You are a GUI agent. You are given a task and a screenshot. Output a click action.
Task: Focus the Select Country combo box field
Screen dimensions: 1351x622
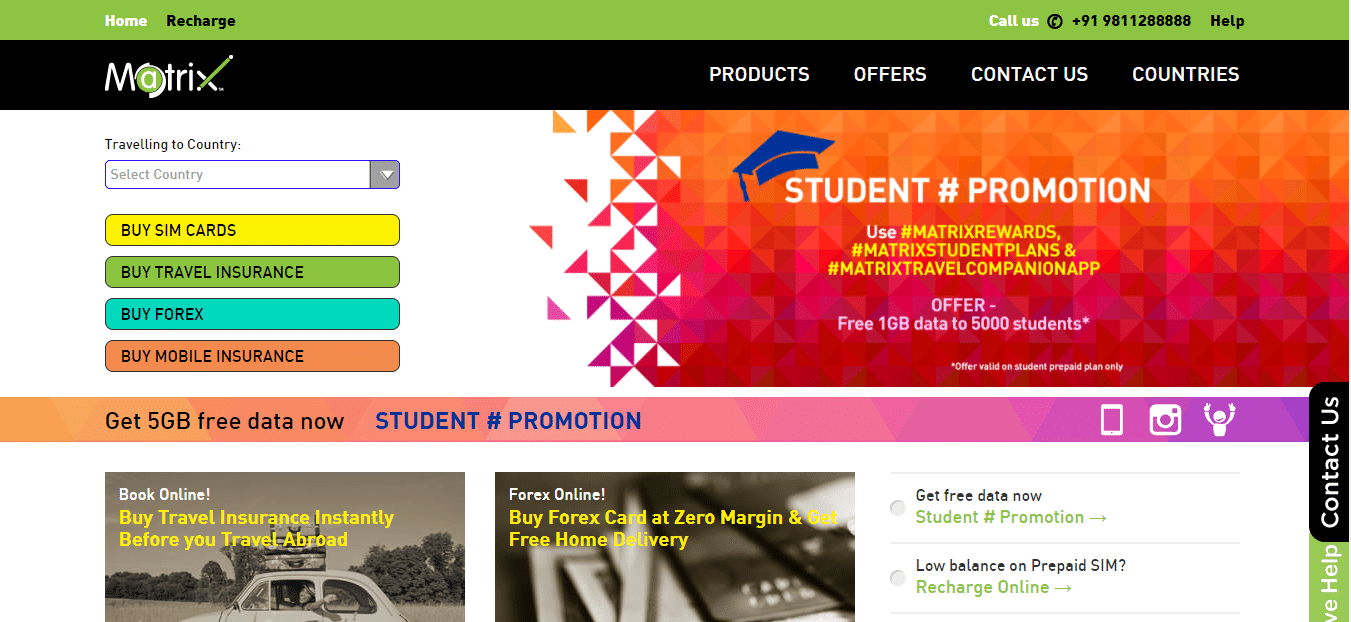click(252, 174)
